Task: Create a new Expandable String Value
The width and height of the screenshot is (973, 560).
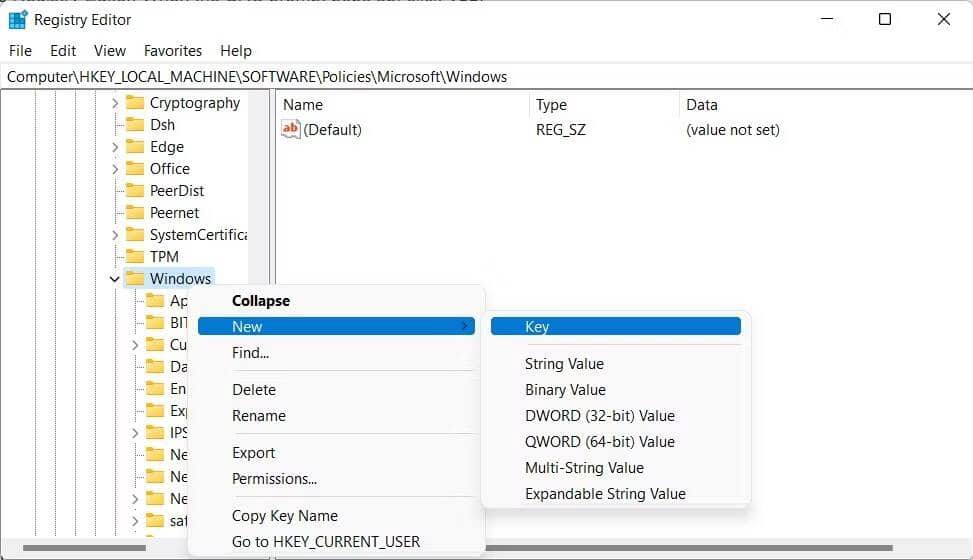Action: pos(616,494)
